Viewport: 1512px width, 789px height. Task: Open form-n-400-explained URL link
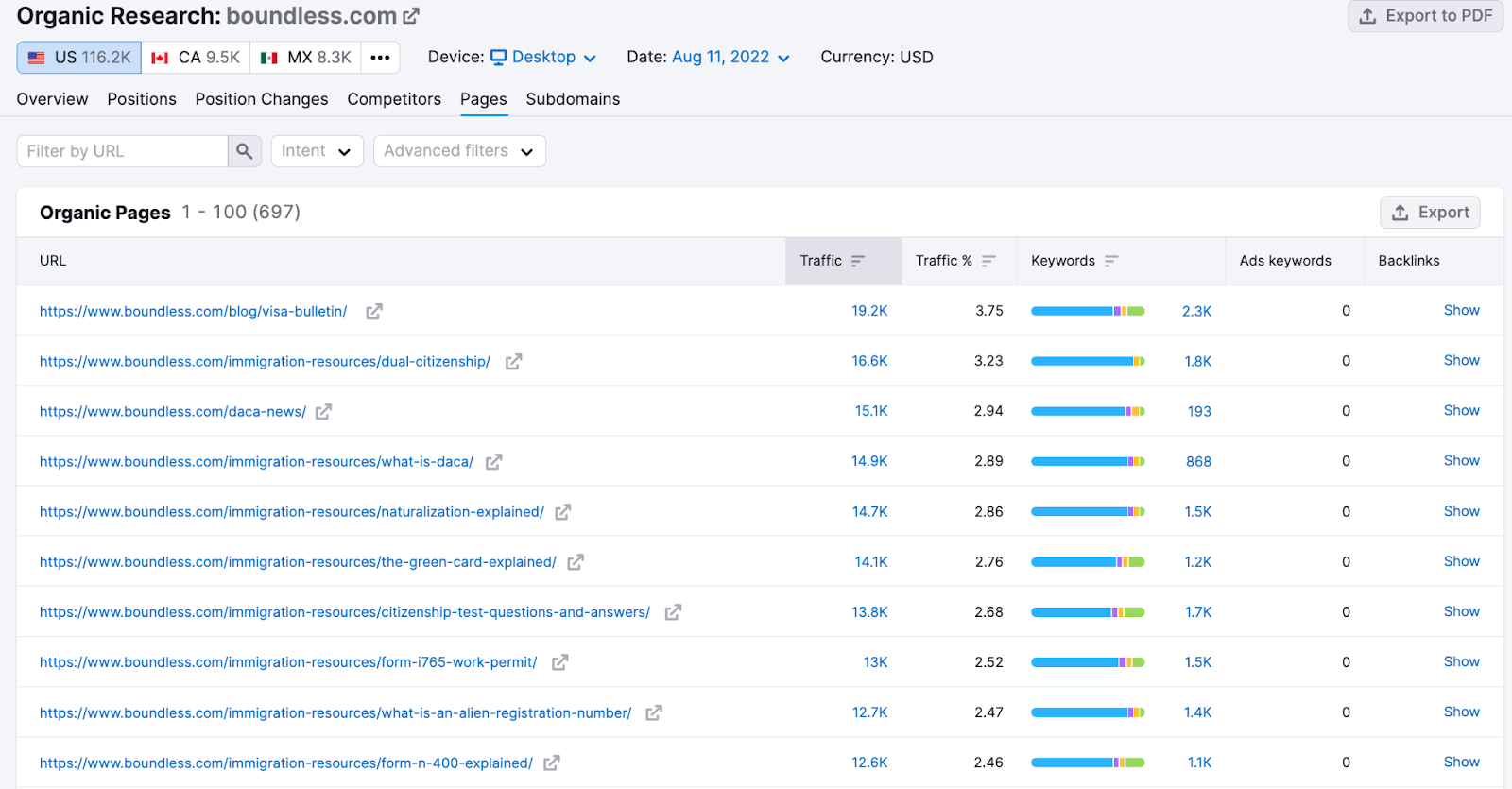coord(286,763)
